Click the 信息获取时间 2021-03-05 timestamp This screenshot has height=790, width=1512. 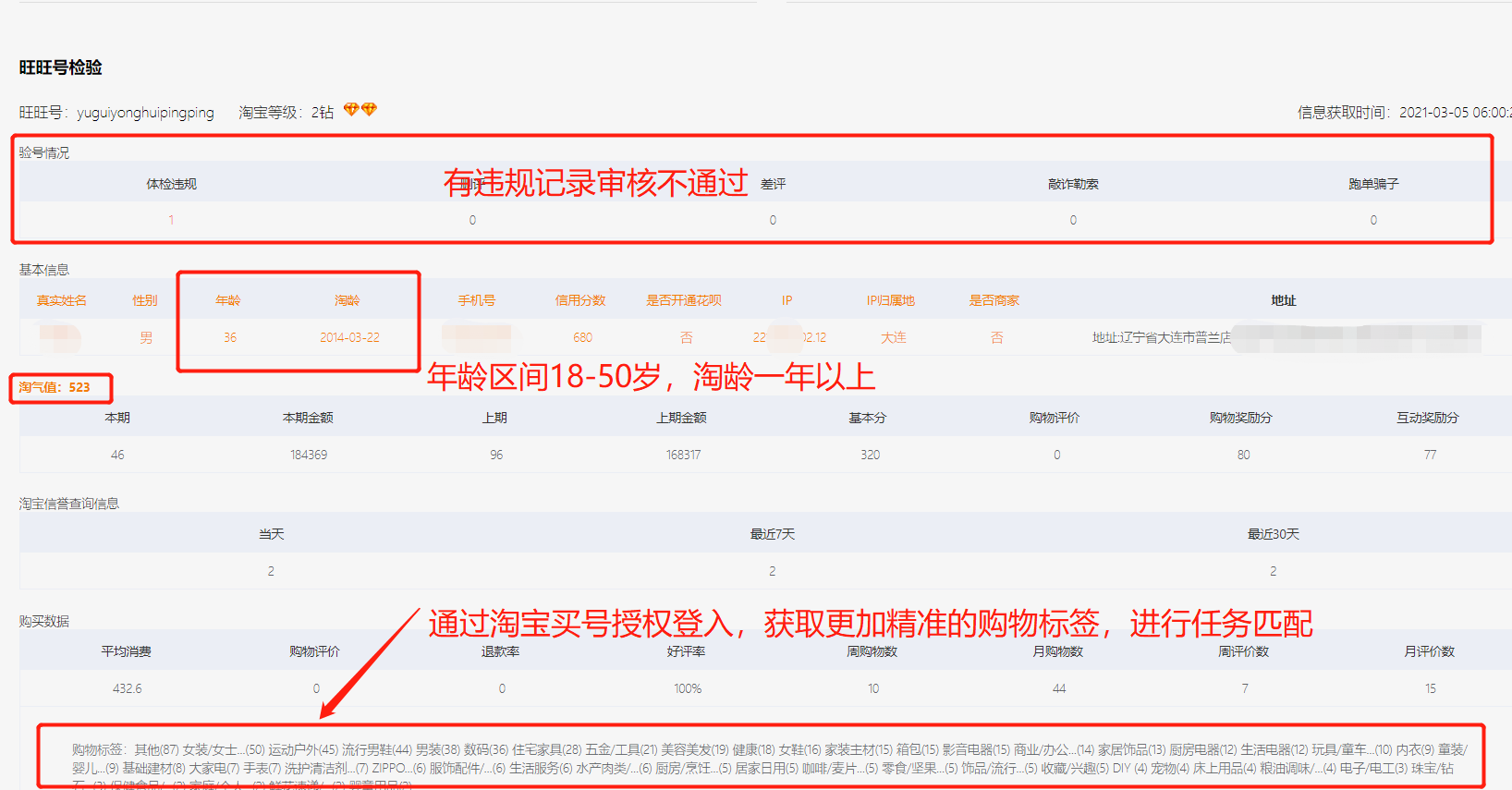(1404, 113)
